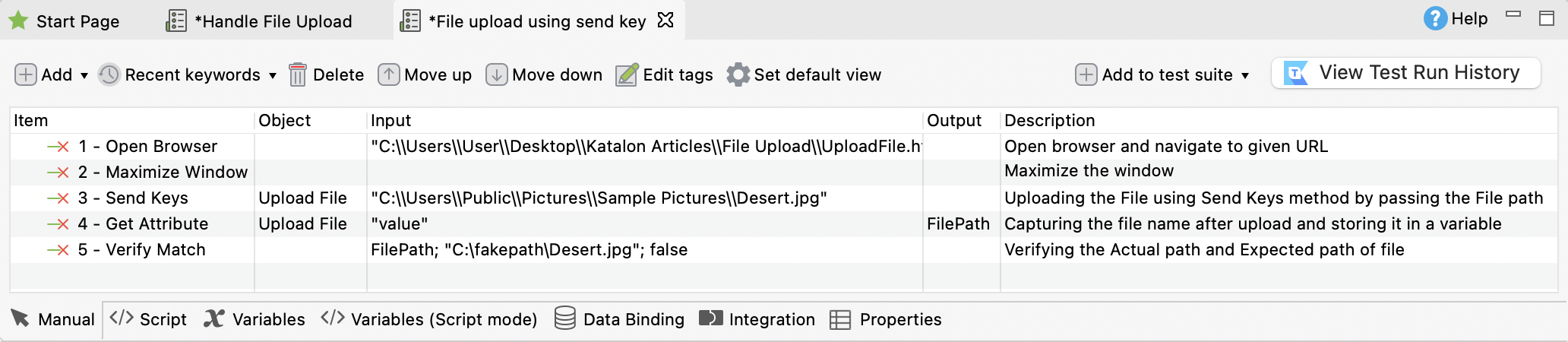1568x342 pixels.
Task: Open the Data Binding tab
Action: click(619, 319)
